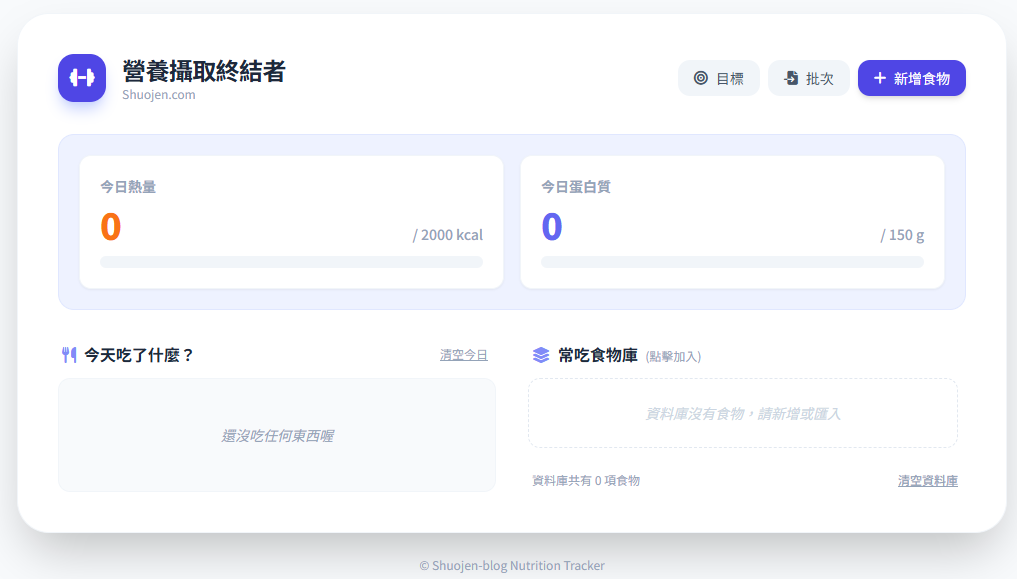Click the Shuojen-blog Nutrition Tracker footer
Screen dimensions: 1017x579
(512, 565)
